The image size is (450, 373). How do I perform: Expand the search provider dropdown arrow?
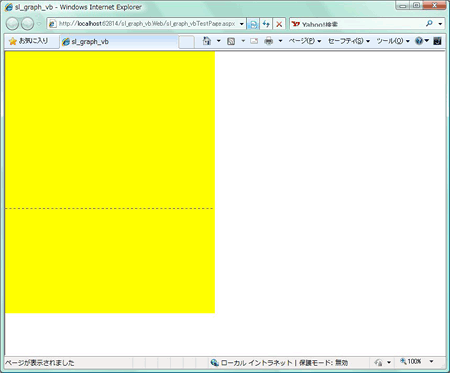(x=440, y=24)
